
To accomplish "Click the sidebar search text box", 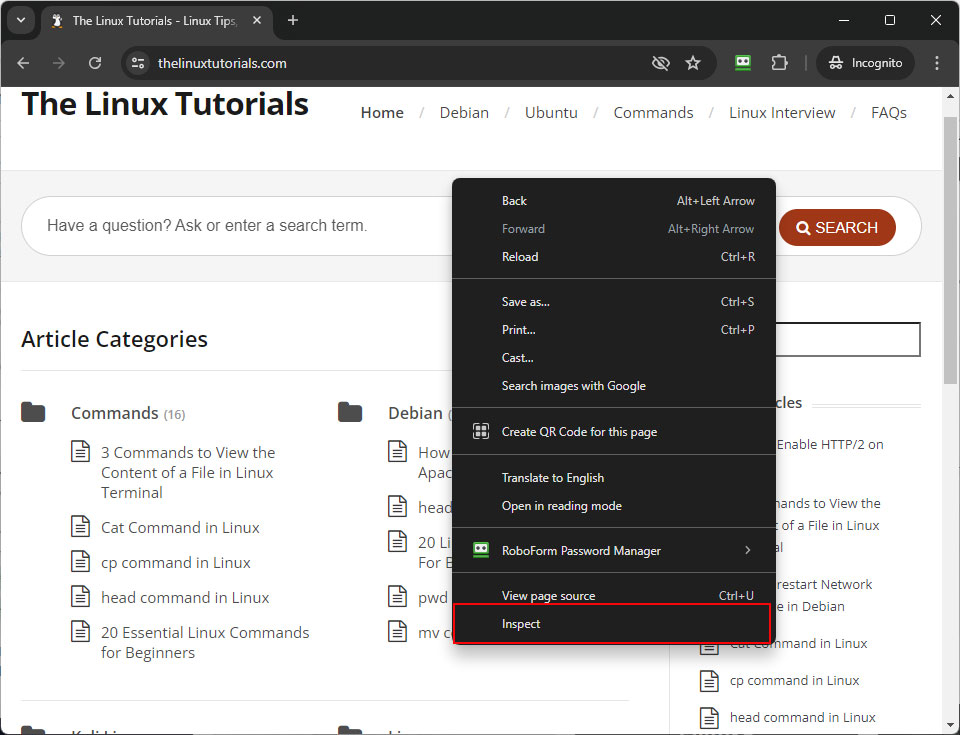I will [847, 339].
